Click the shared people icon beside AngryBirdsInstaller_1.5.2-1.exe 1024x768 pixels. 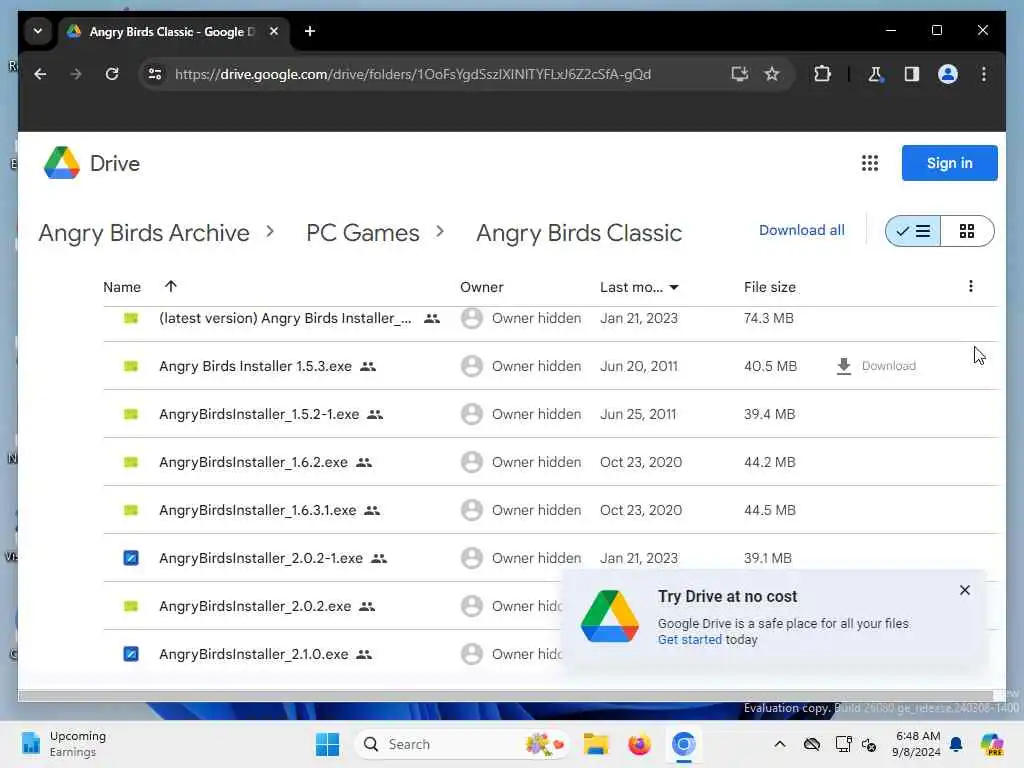(x=375, y=414)
